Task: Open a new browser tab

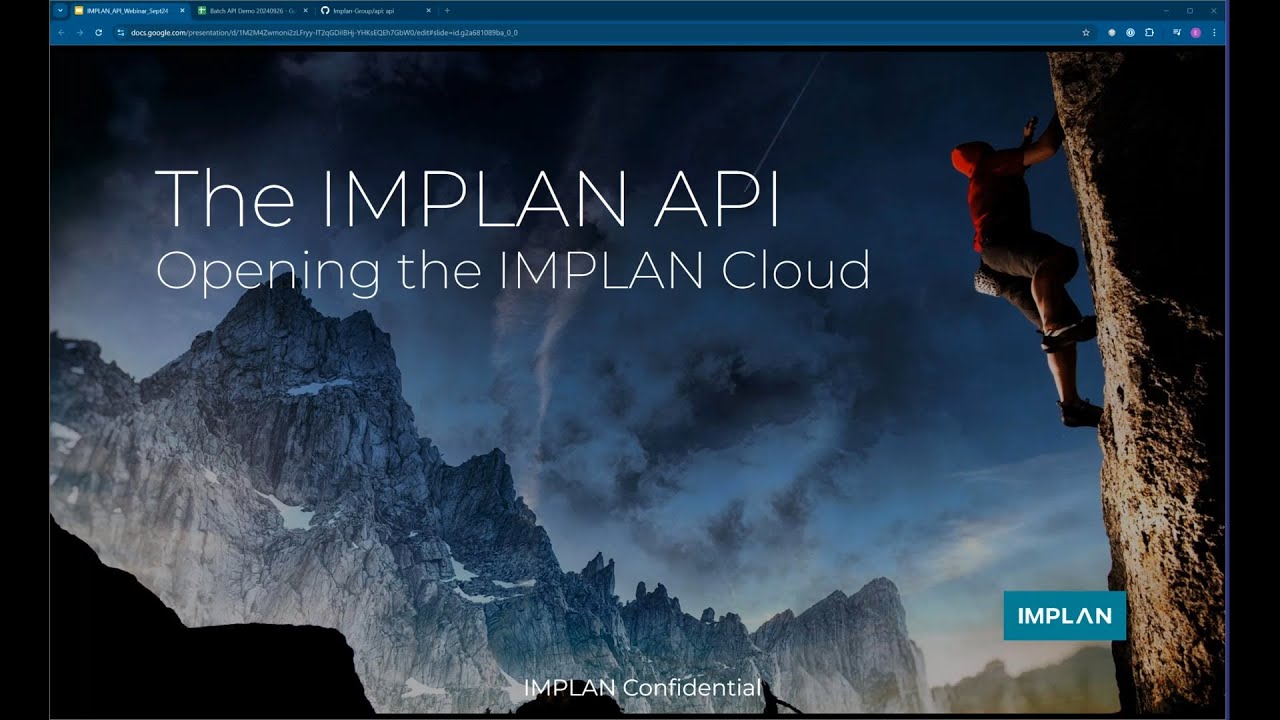Action: coord(447,10)
